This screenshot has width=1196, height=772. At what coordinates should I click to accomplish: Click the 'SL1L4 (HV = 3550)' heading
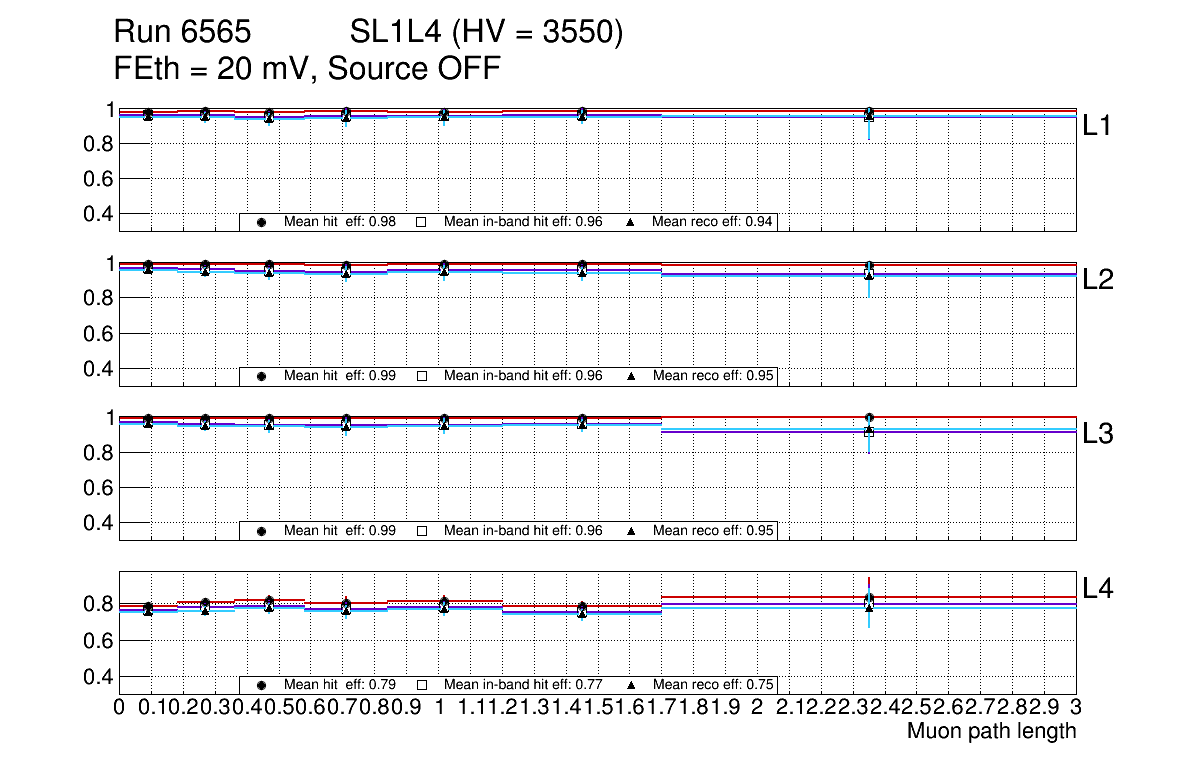coord(487,34)
